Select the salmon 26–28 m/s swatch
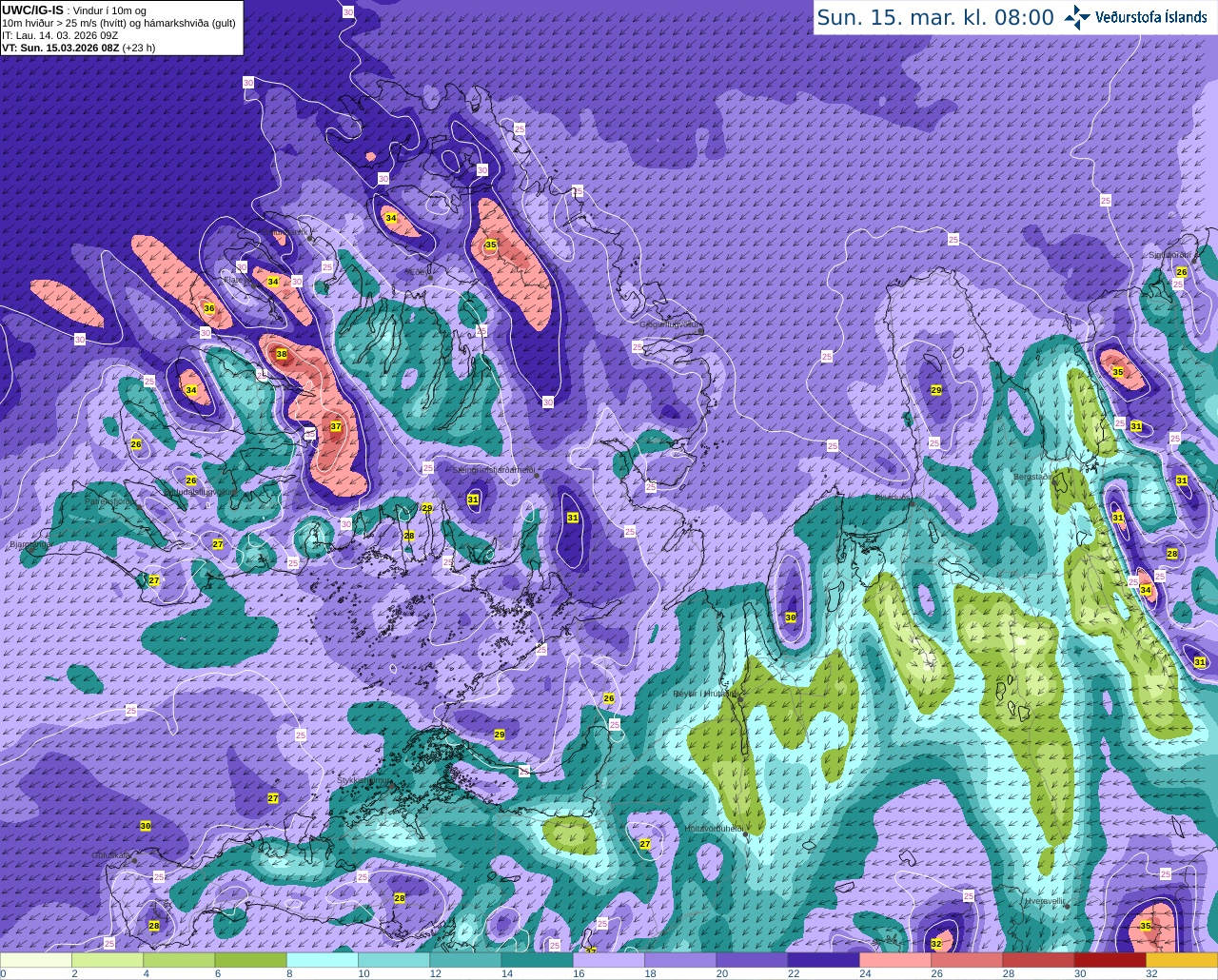Screen dimensions: 1218x980 [967, 960]
